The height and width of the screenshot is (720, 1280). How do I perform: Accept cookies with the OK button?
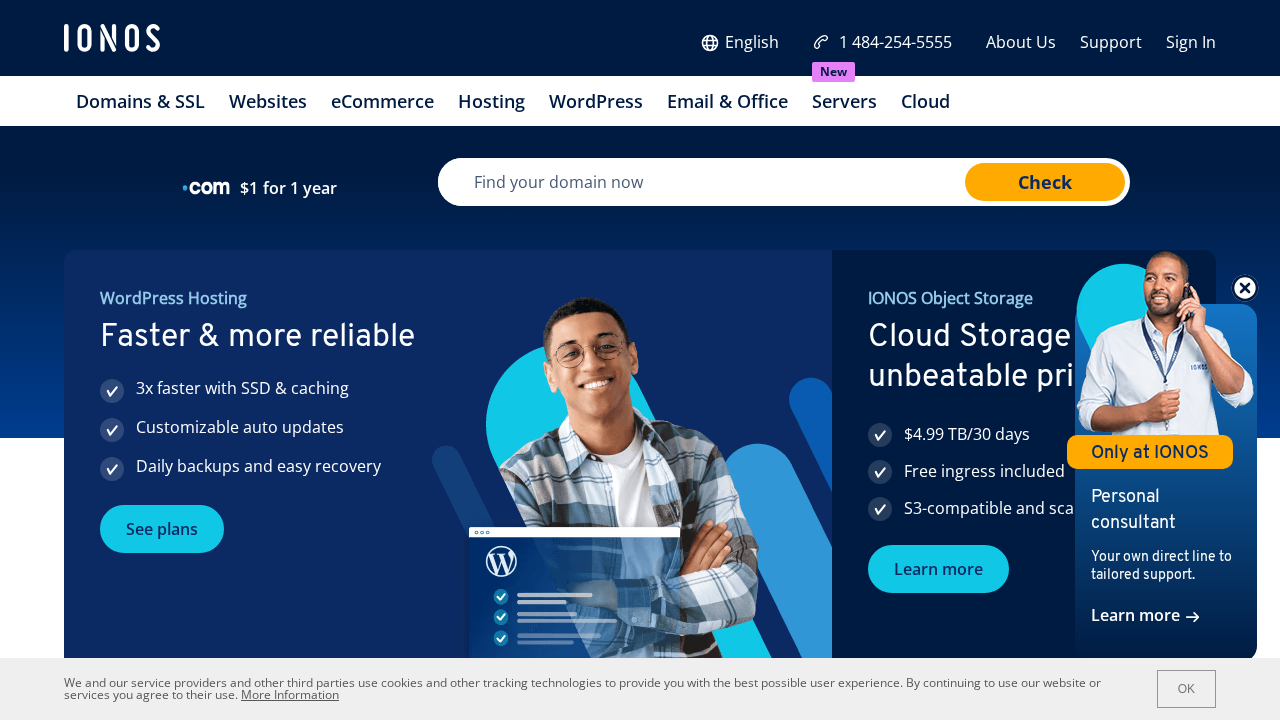coord(1186,689)
